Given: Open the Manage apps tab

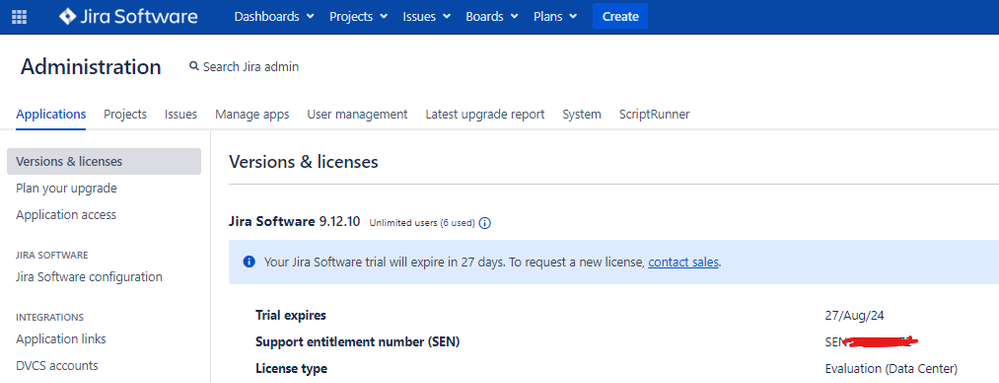Looking at the screenshot, I should click(x=252, y=114).
